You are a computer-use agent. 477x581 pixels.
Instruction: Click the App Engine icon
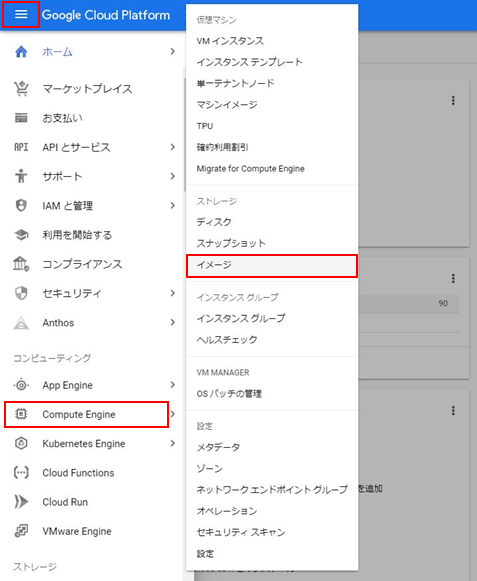(x=21, y=385)
